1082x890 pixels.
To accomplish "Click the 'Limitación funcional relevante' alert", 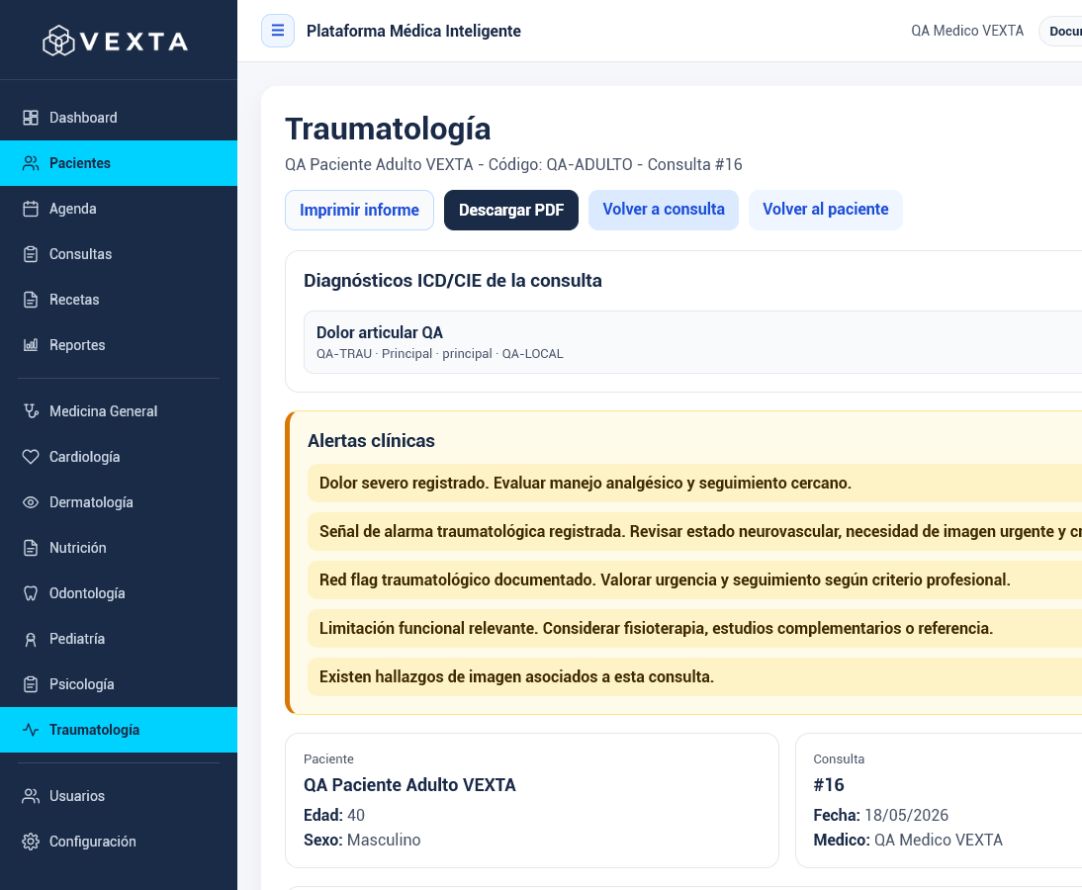I will click(695, 628).
